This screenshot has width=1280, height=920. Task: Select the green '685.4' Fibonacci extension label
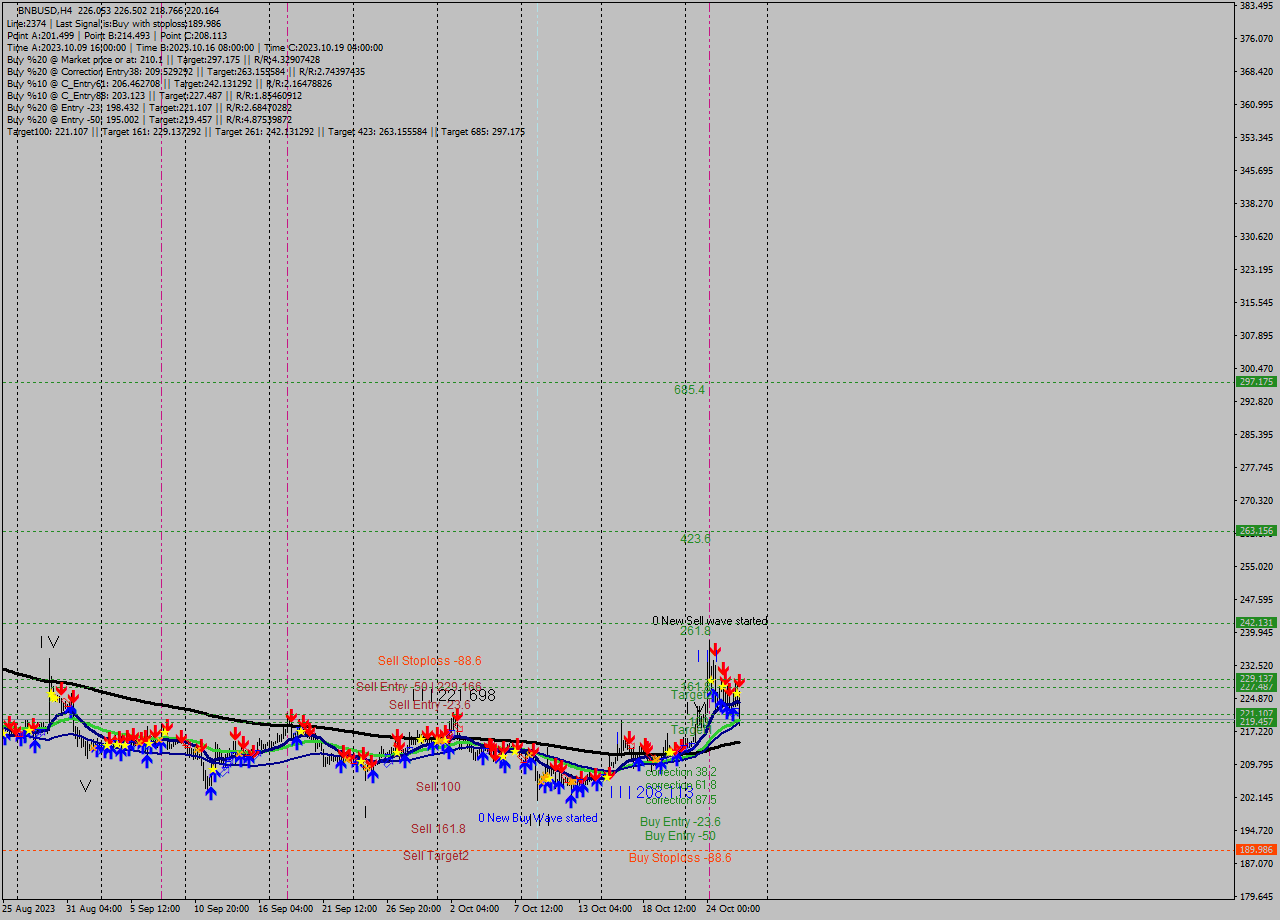[x=689, y=390]
